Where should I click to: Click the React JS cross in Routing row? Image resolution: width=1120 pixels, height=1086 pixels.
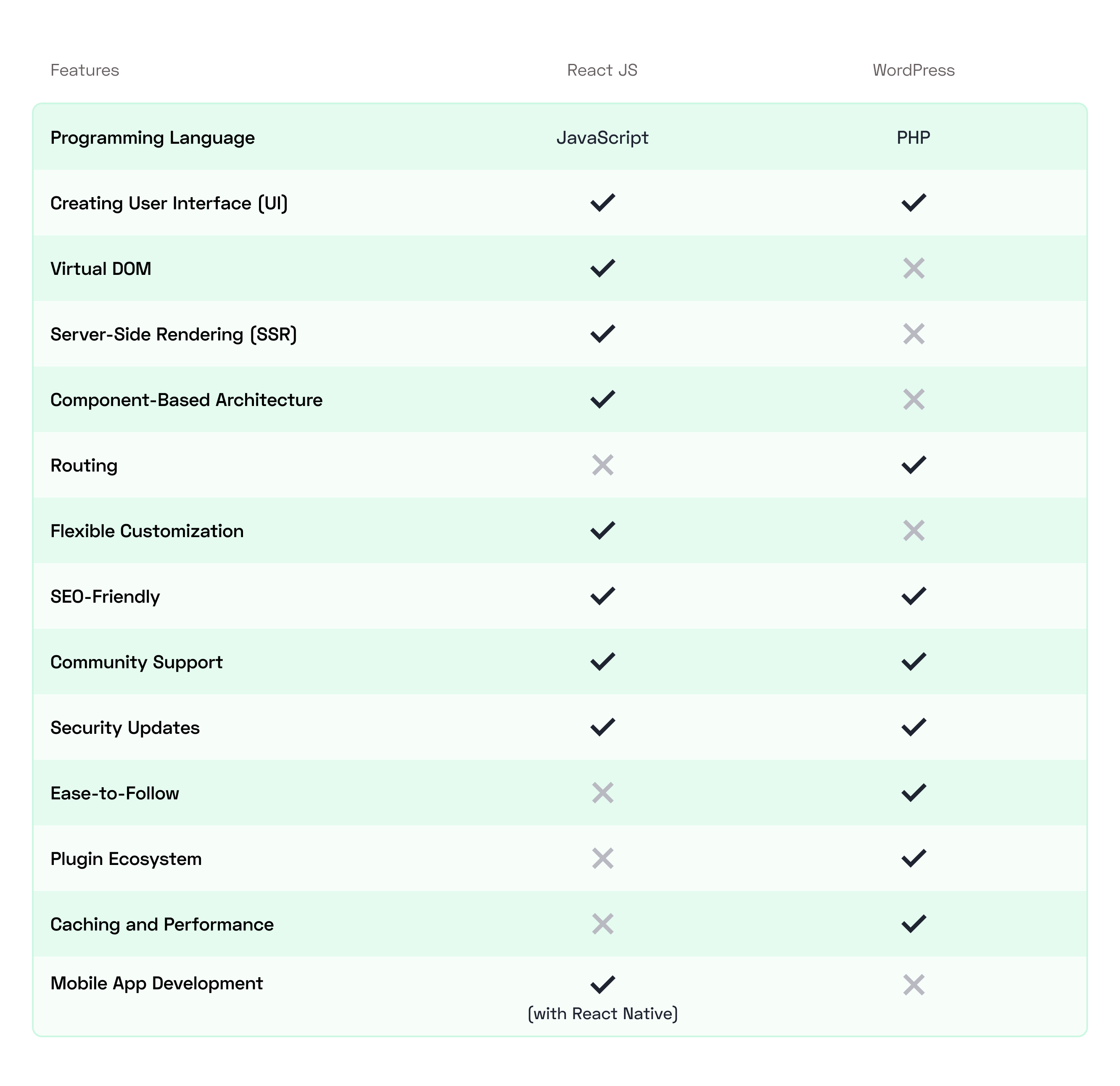click(602, 465)
